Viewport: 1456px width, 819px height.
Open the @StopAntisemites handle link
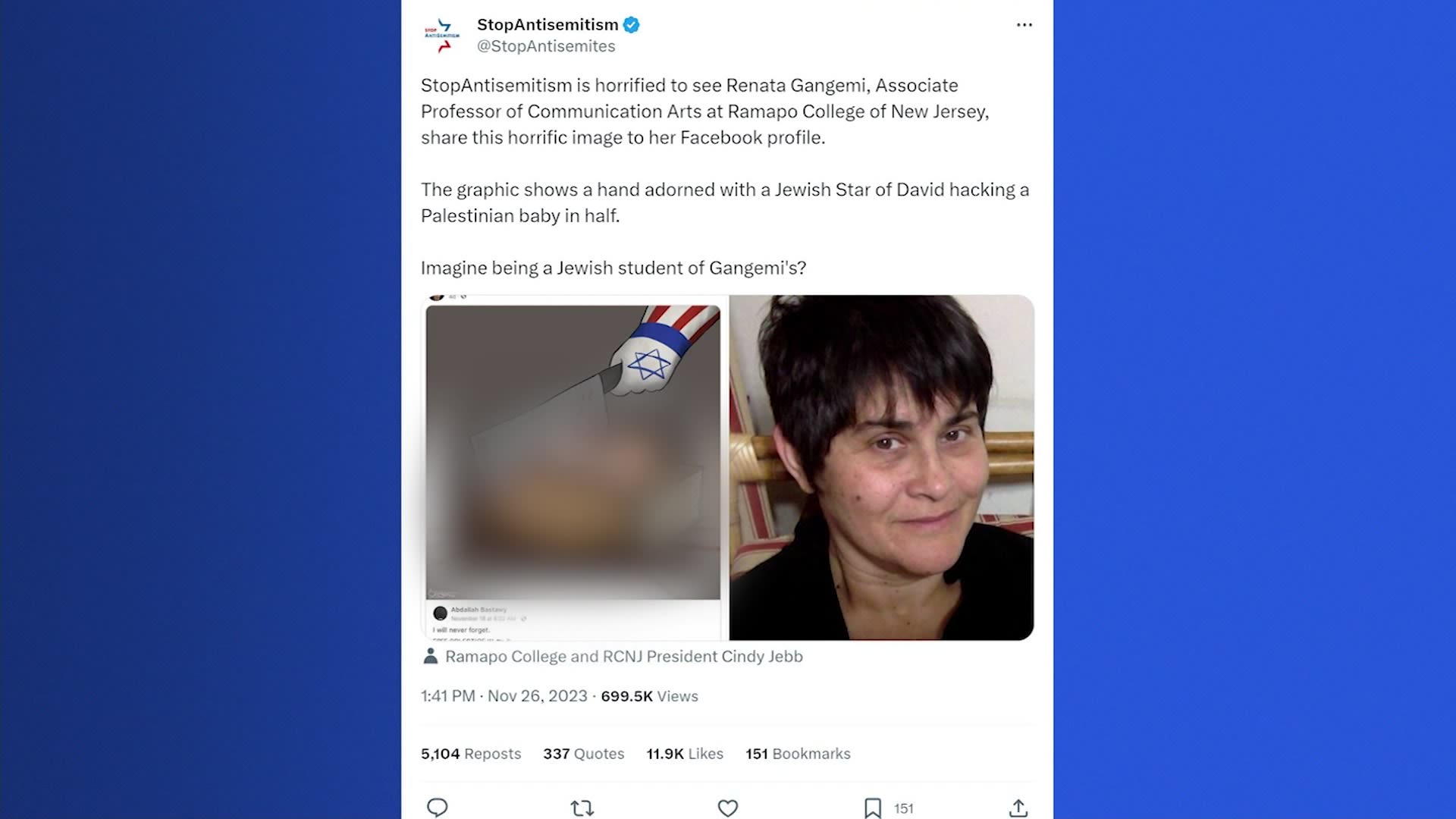pos(545,46)
